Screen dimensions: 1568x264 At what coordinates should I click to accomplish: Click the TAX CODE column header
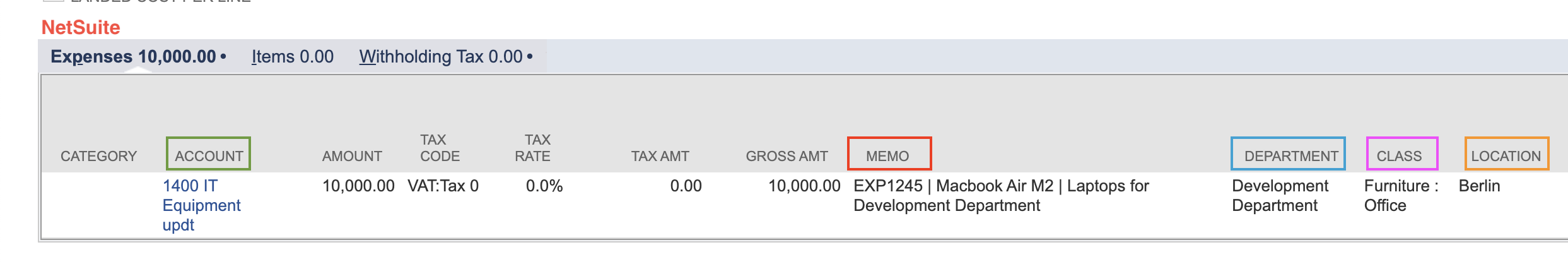point(440,148)
